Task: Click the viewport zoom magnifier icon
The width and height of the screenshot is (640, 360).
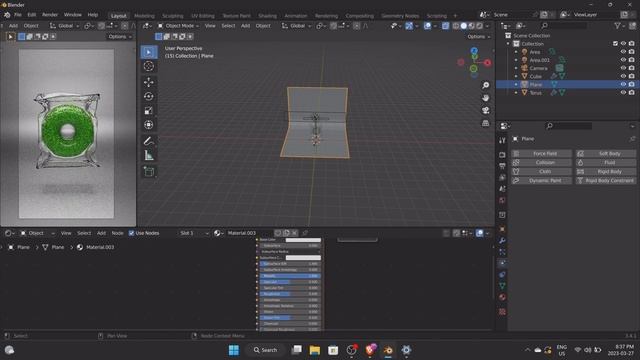Action: click(x=485, y=85)
